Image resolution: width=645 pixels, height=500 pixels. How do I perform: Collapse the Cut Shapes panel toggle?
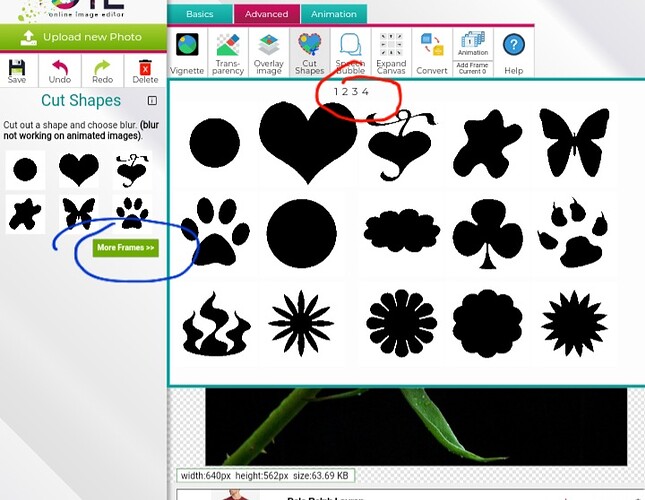click(152, 101)
